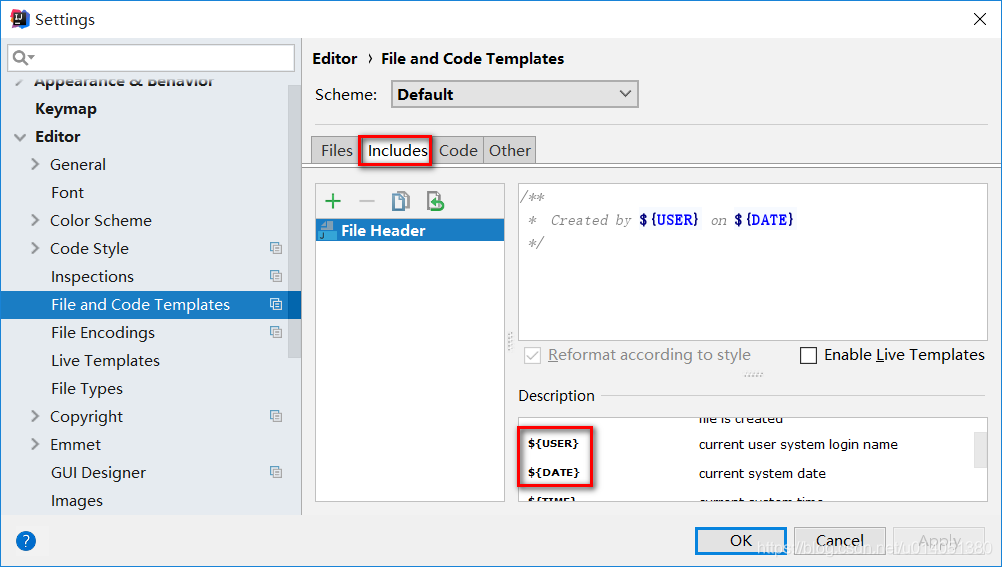
Task: Click the Cancel button
Action: tap(840, 541)
